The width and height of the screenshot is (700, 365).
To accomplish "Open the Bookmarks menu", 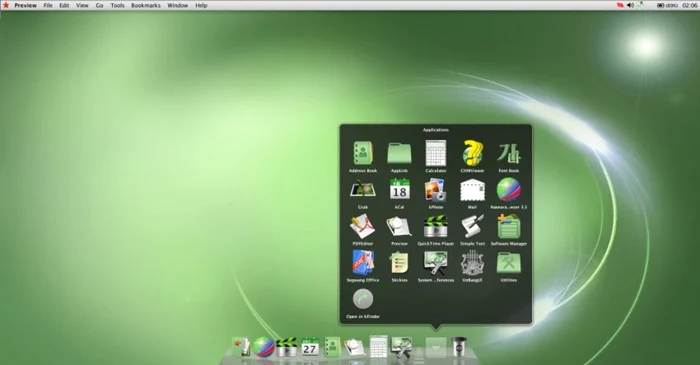I will coord(146,5).
